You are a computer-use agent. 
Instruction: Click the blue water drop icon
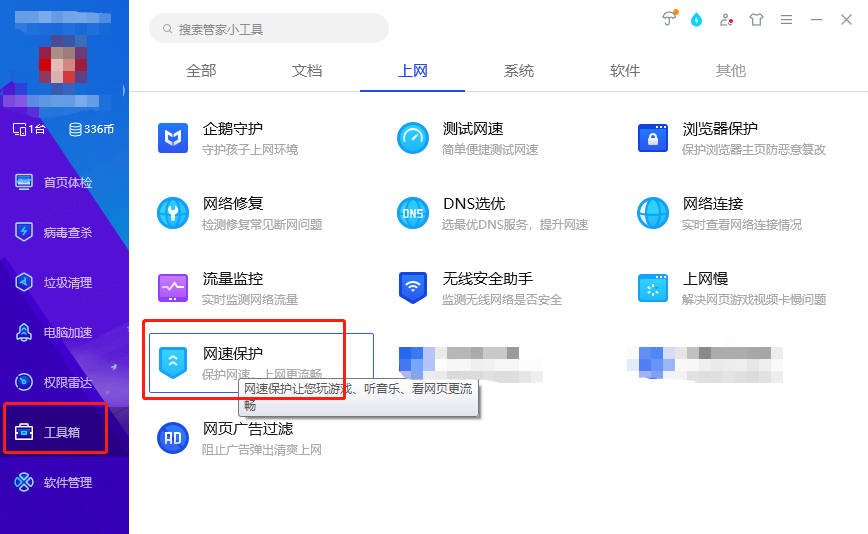tap(696, 20)
